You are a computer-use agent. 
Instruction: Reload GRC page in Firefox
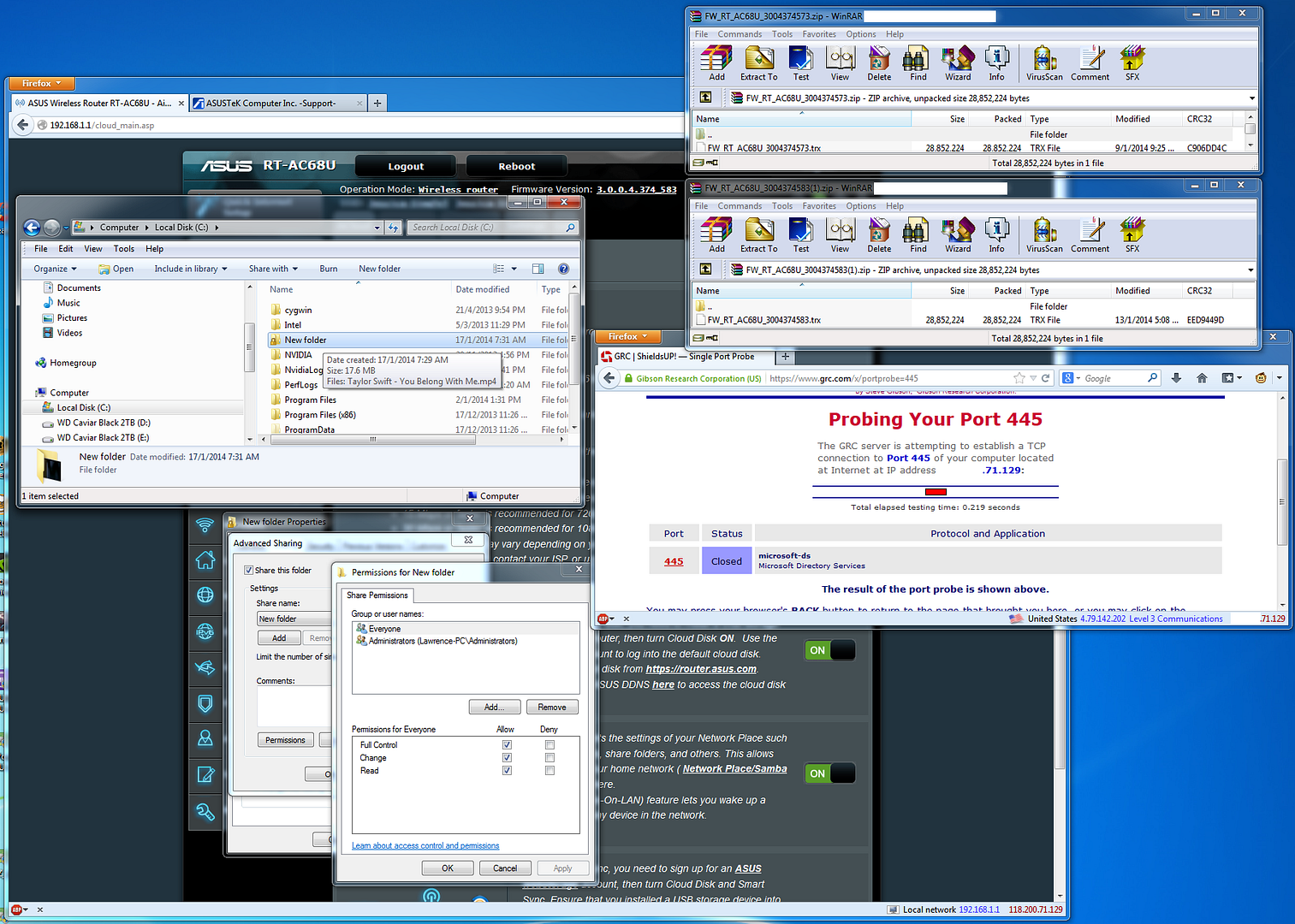pyautogui.click(x=1045, y=378)
